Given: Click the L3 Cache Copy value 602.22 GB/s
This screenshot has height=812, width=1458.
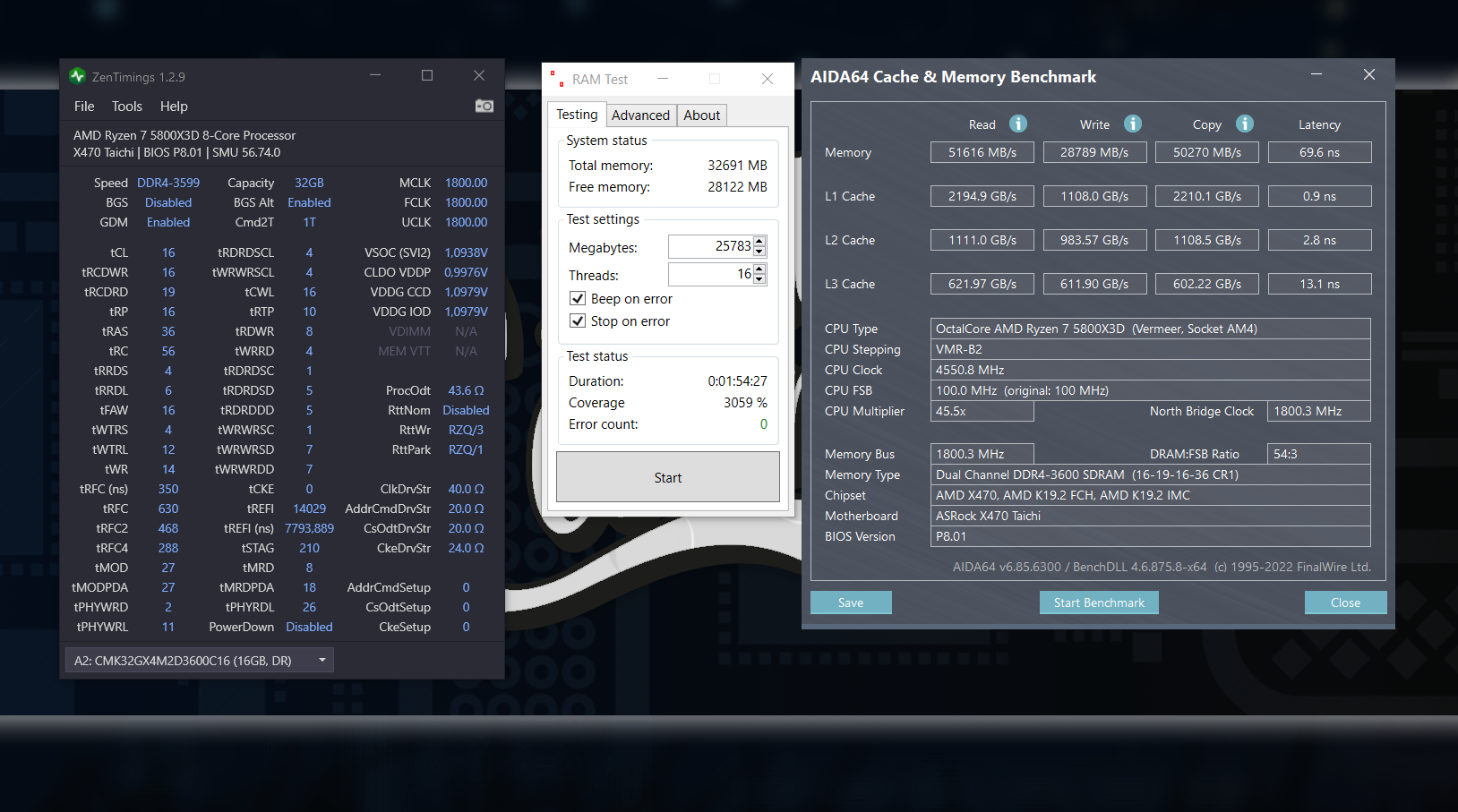Looking at the screenshot, I should point(1207,284).
